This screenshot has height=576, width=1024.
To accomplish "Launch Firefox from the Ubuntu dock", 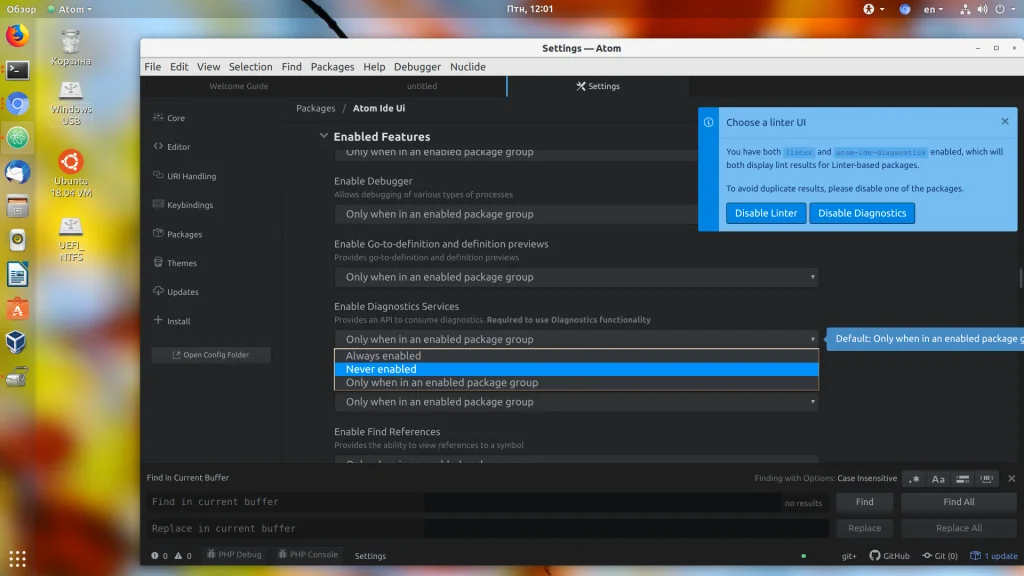I will coord(17,37).
